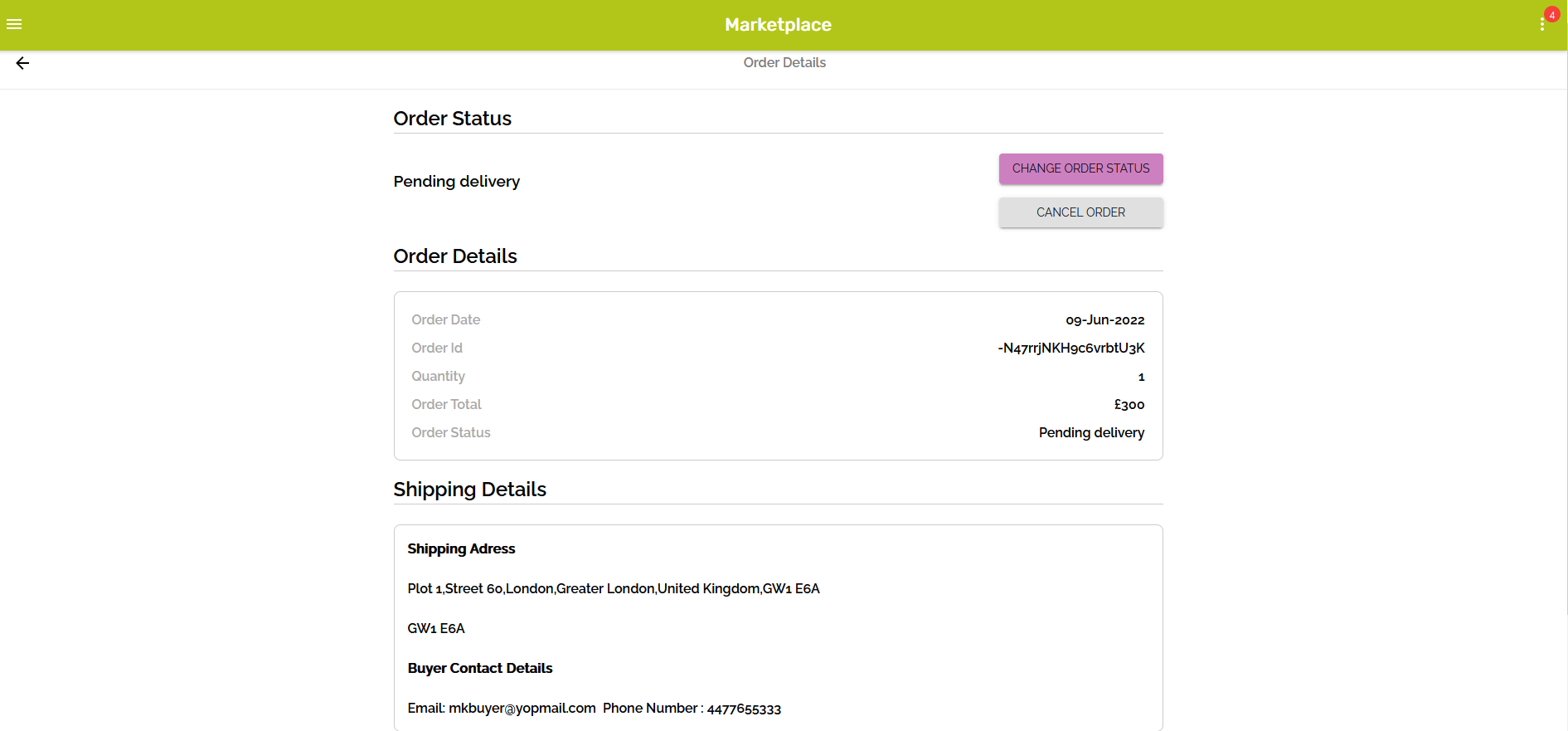1568x731 pixels.
Task: Click the Order Total amount £300
Action: coord(1129,405)
